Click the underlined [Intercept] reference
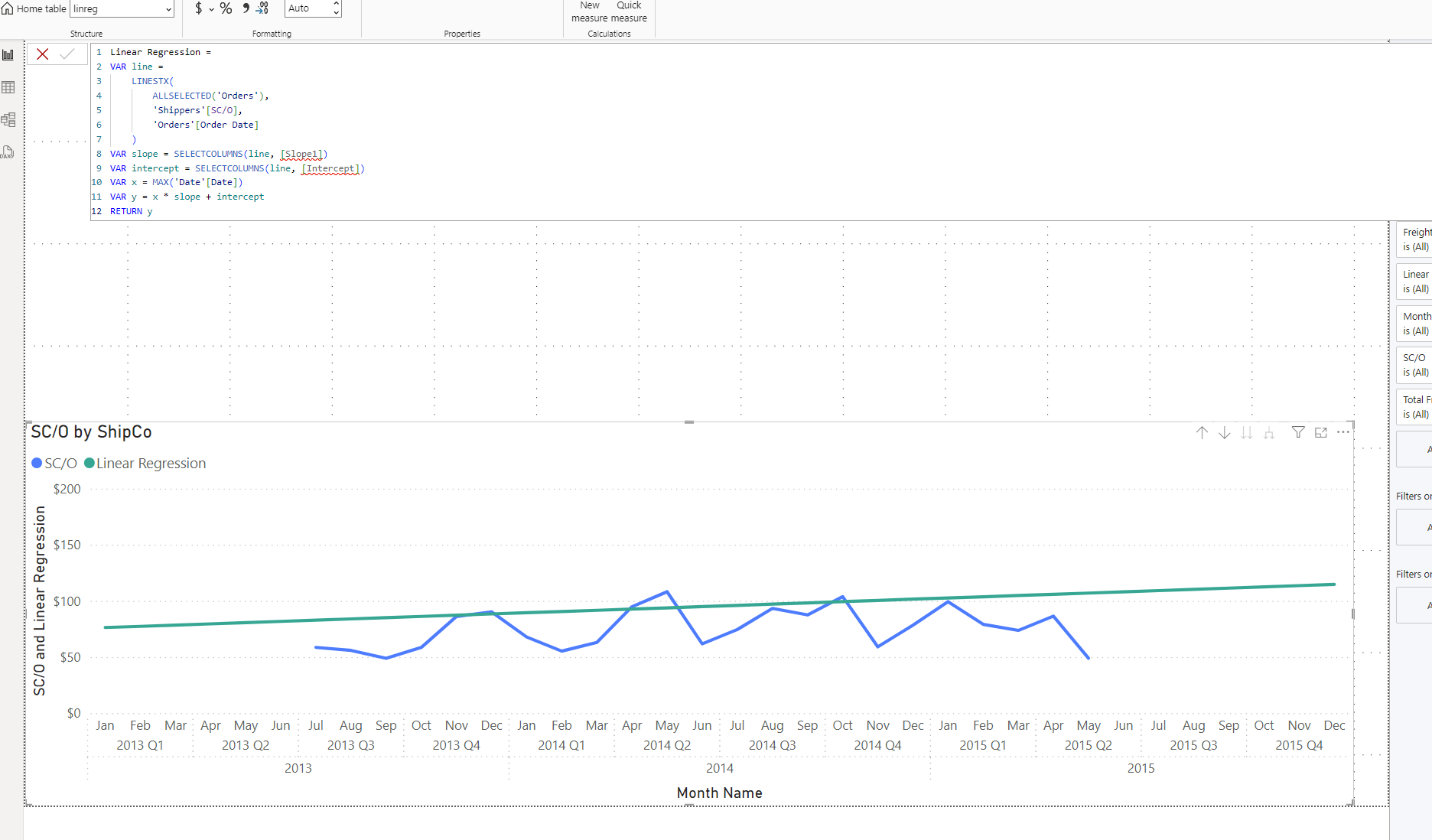 click(330, 168)
